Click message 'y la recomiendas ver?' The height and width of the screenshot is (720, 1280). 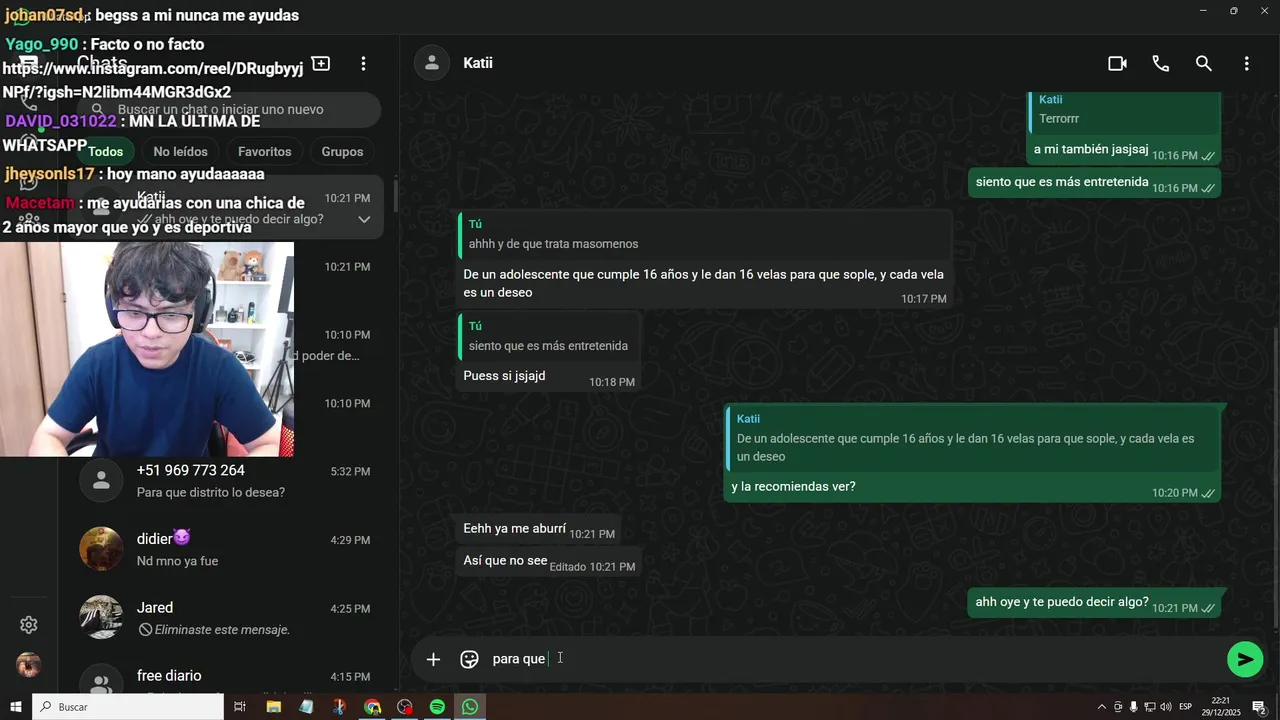coord(794,487)
